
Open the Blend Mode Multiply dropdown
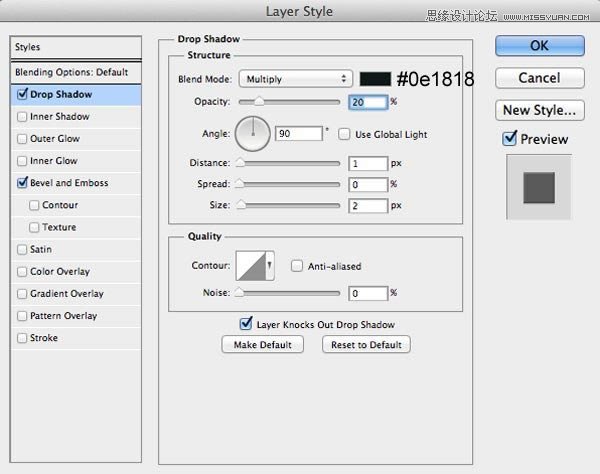click(295, 79)
